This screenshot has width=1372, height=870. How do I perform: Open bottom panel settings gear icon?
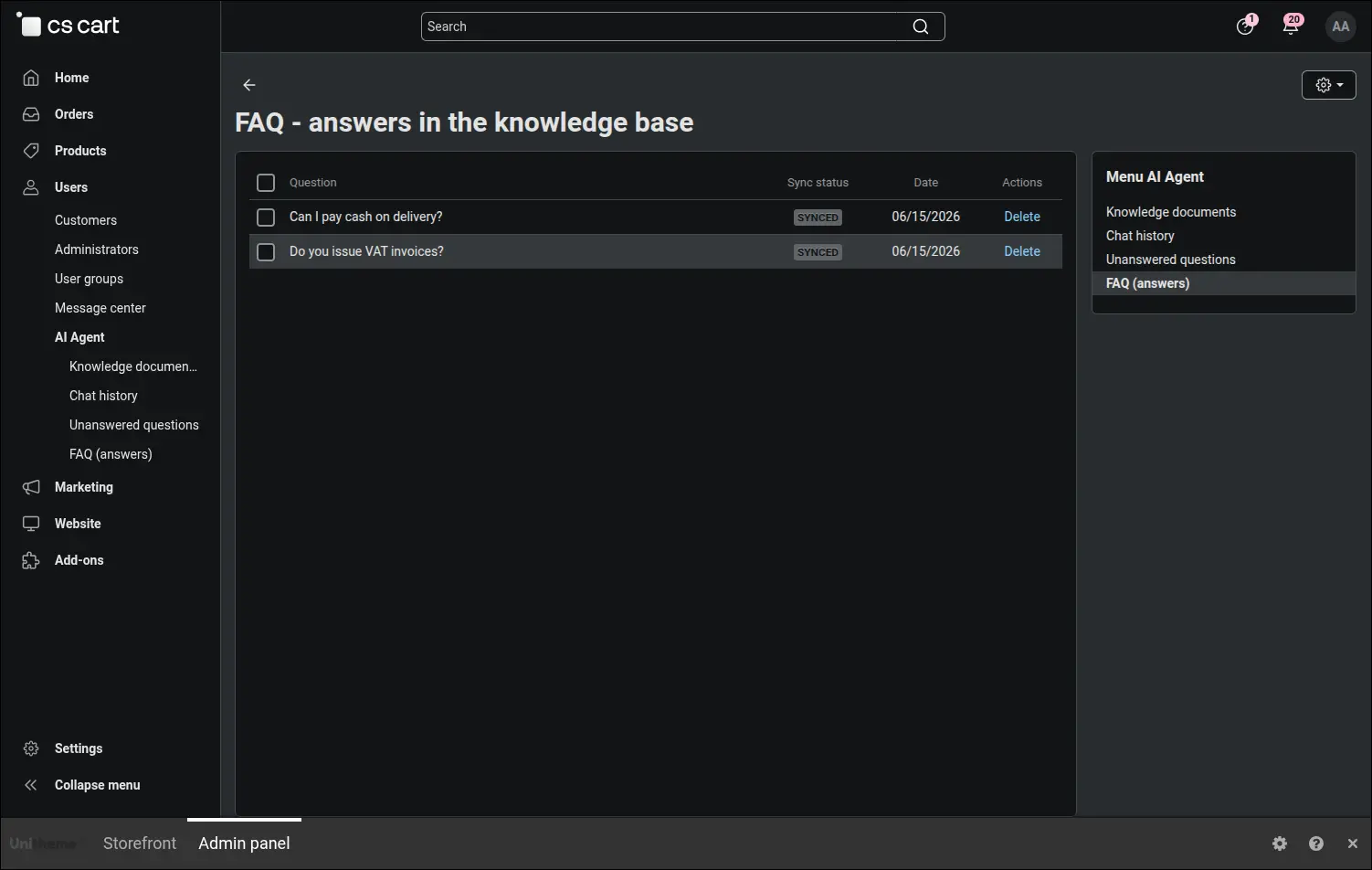pos(1280,843)
